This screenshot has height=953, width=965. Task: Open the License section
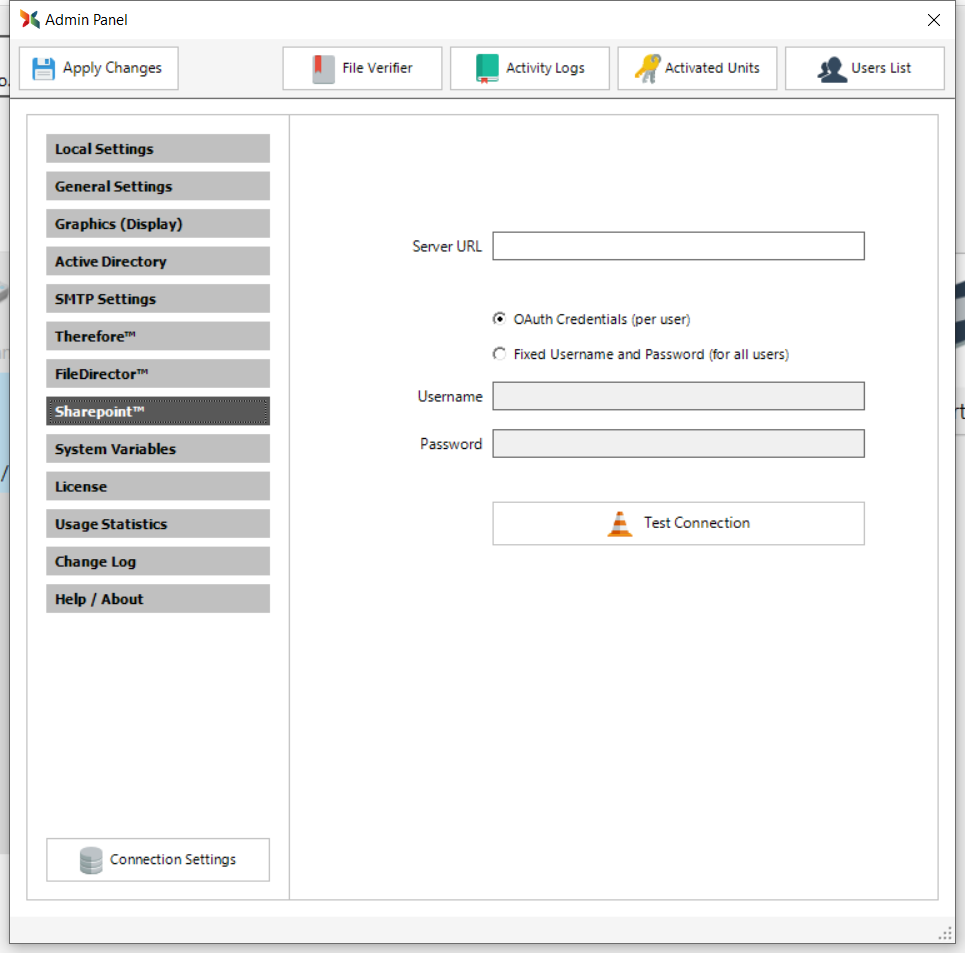point(158,486)
